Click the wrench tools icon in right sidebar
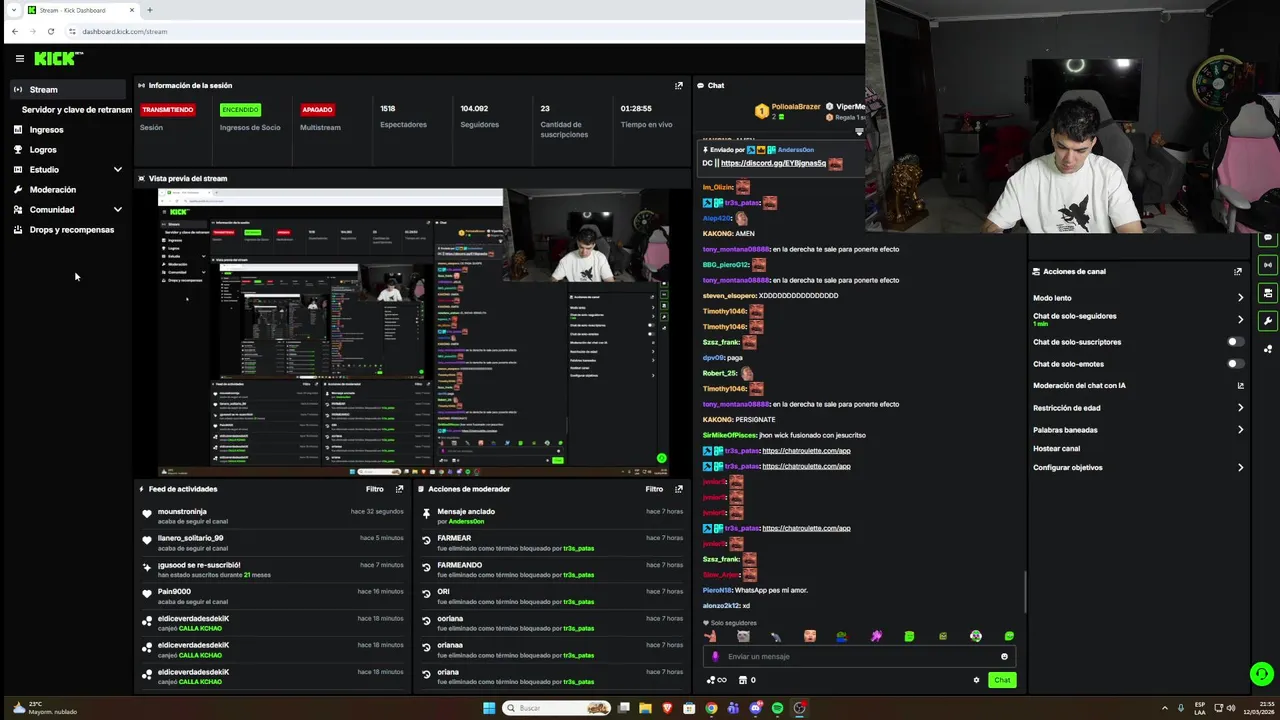Screen dimensions: 1280x720 (1268, 321)
